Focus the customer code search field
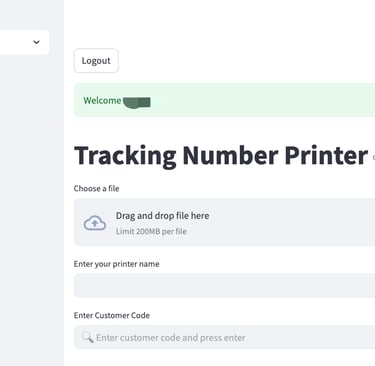This screenshot has width=375, height=366. 224,337
